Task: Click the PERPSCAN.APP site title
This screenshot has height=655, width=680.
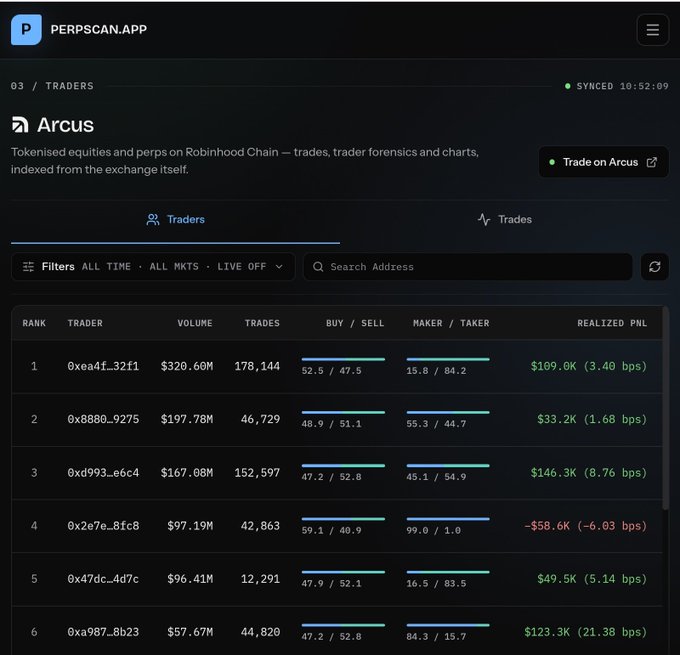Action: [98, 29]
